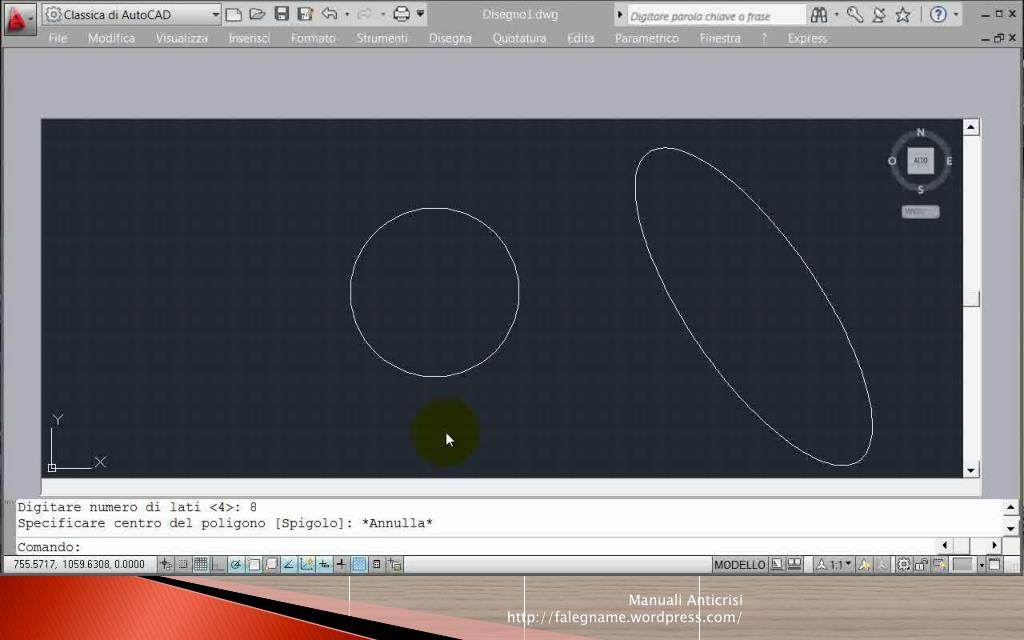Toggle 3D object snap in status bar
Image resolution: width=1024 pixels, height=640 pixels.
click(x=271, y=565)
